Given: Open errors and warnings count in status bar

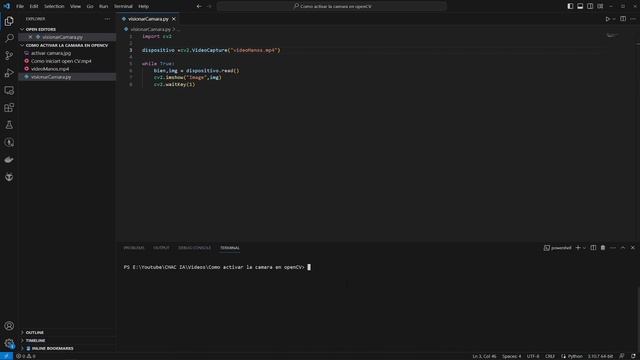Looking at the screenshot, I should coord(26,356).
